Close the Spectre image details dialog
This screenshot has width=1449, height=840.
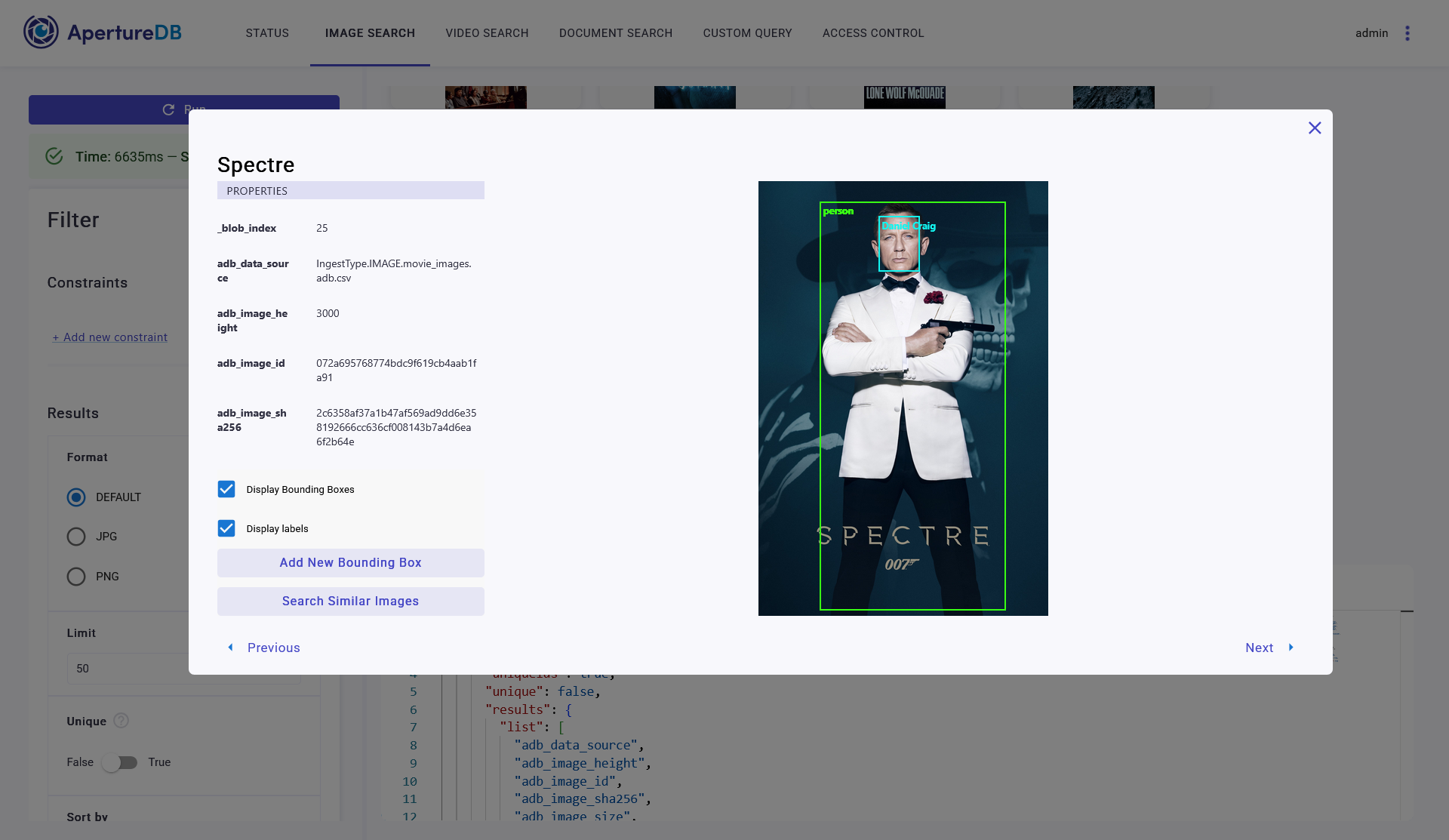1315,128
